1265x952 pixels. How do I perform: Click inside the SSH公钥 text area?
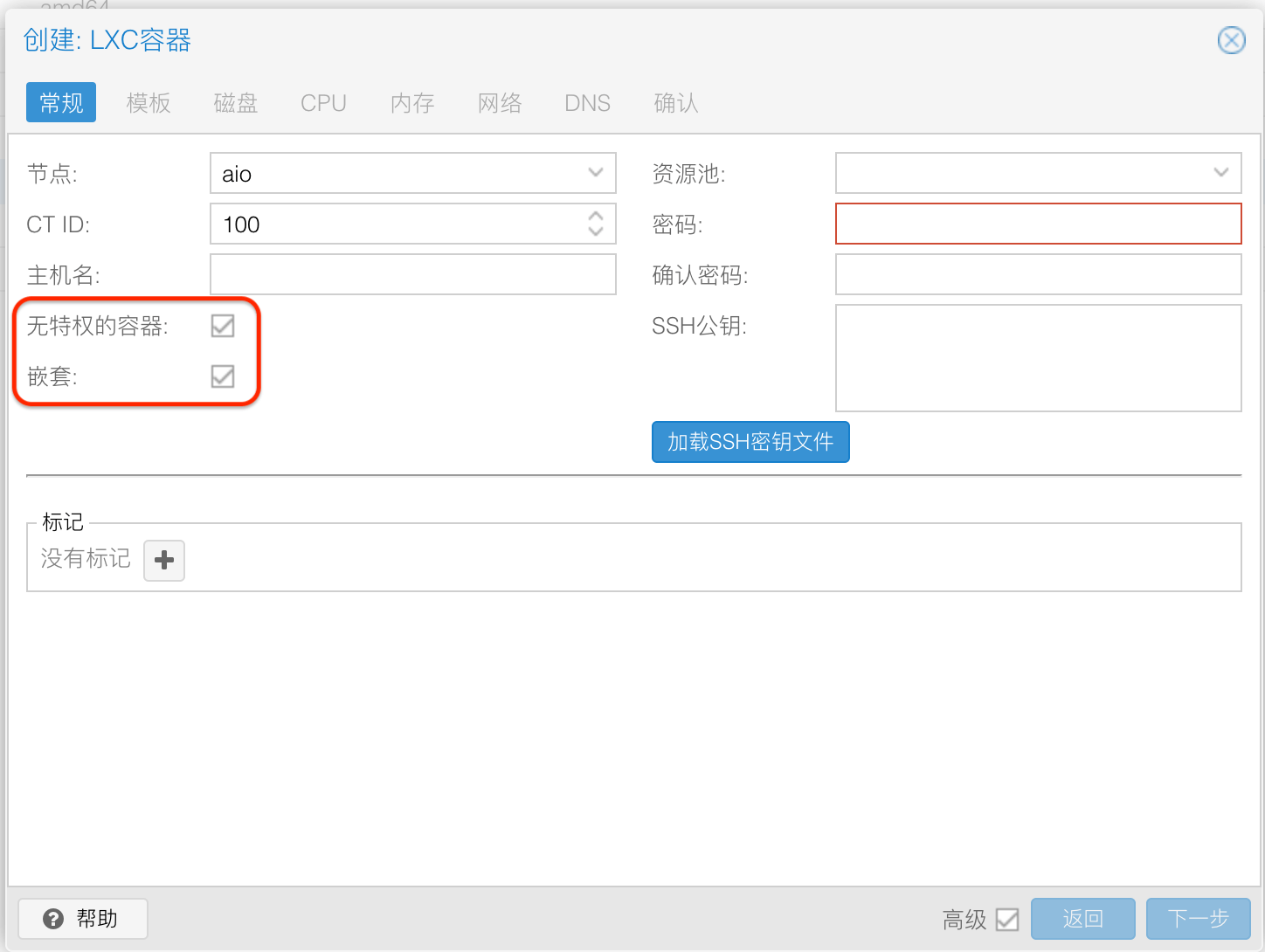click(x=1038, y=358)
